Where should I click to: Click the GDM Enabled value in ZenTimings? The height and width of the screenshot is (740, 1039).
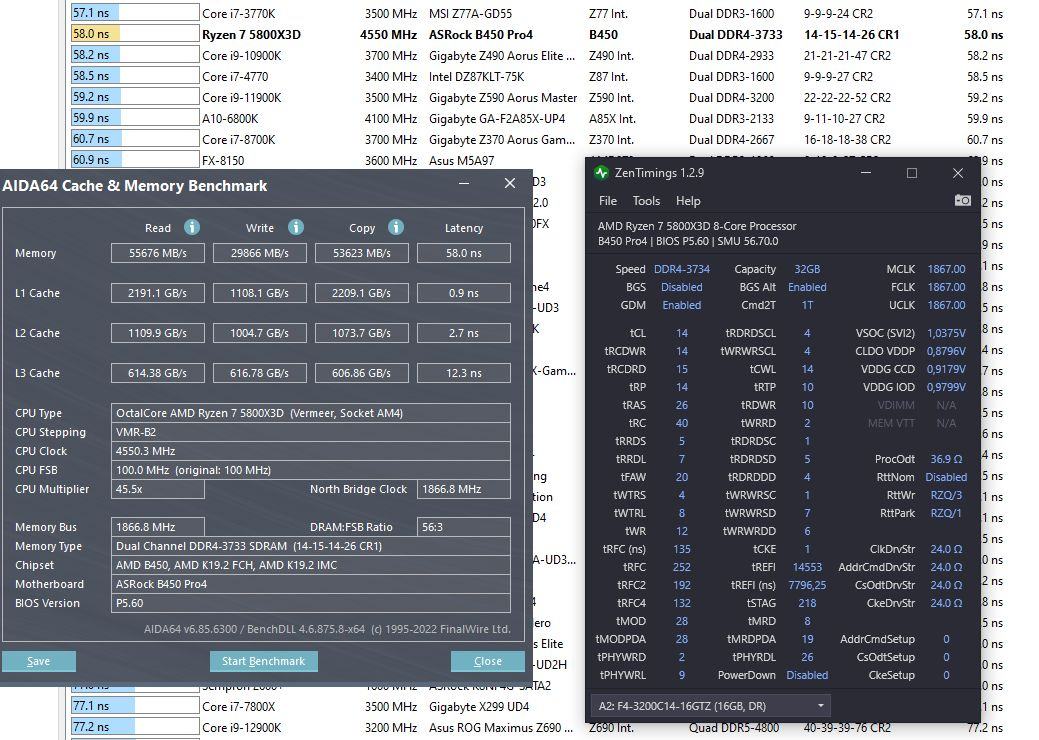click(x=682, y=305)
